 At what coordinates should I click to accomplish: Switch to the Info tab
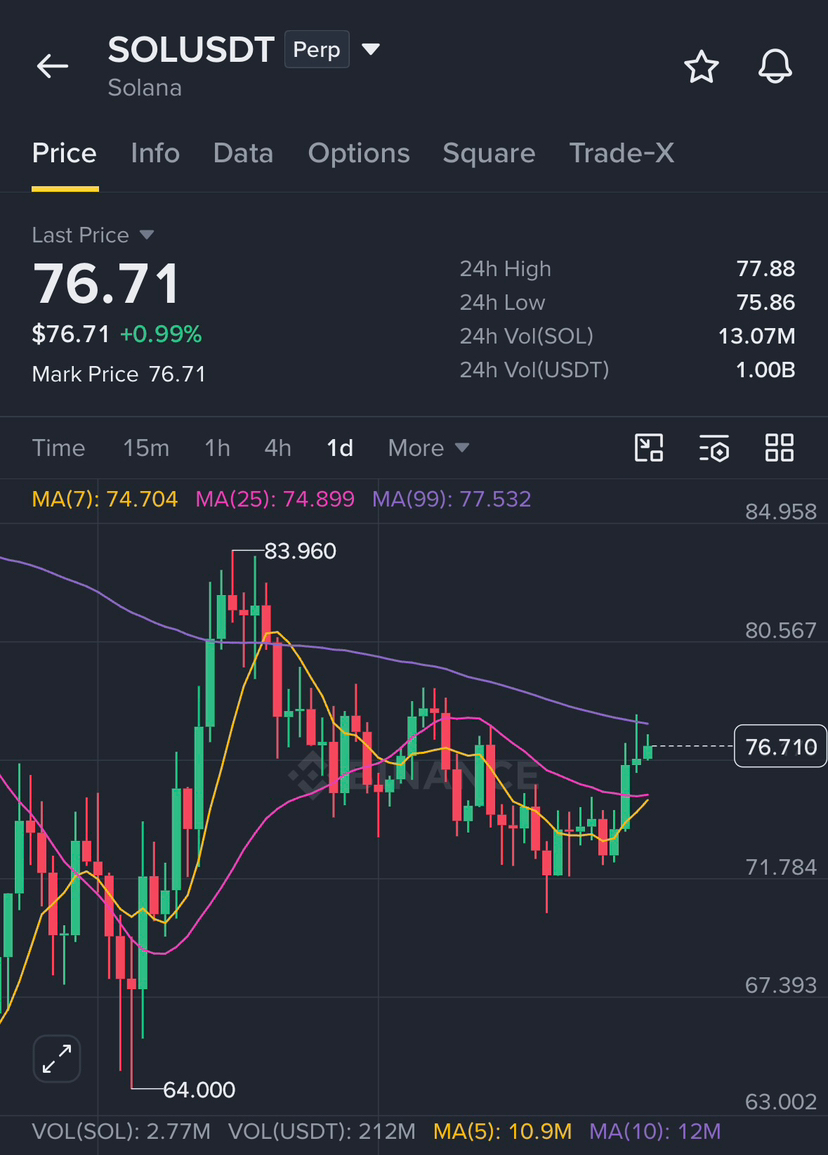[x=155, y=153]
